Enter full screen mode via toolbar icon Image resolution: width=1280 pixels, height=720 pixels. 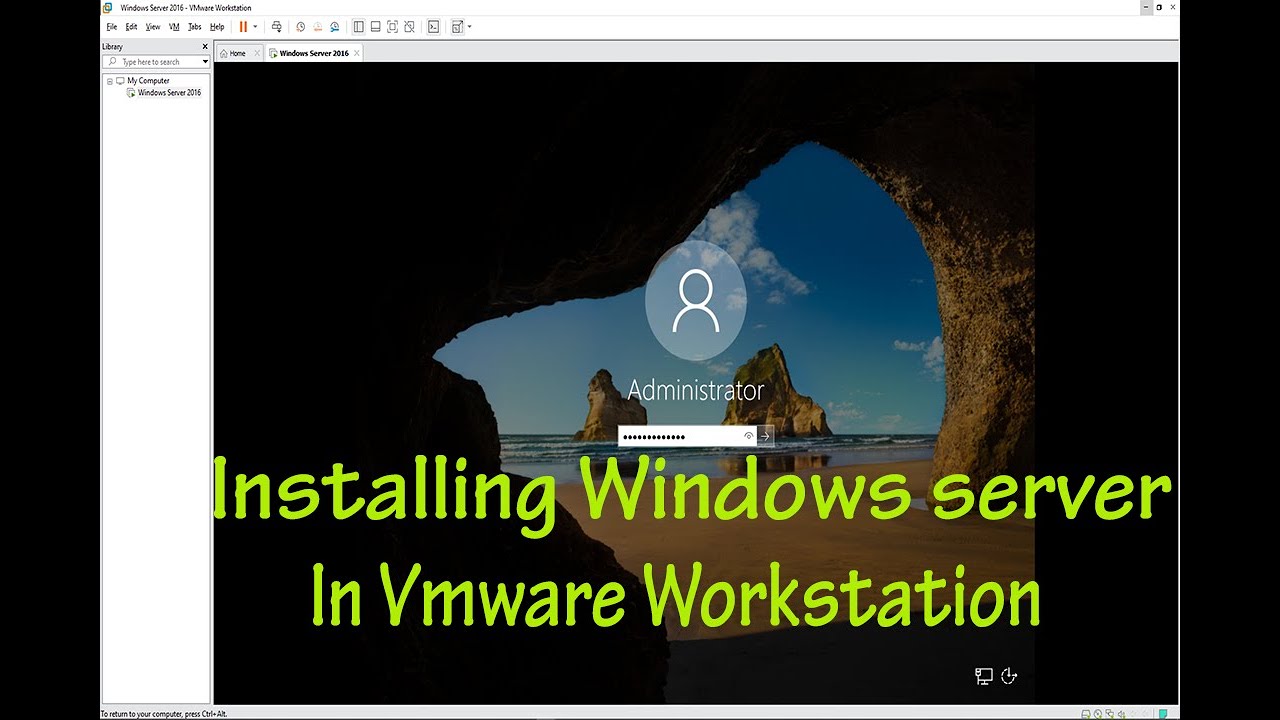[x=392, y=27]
